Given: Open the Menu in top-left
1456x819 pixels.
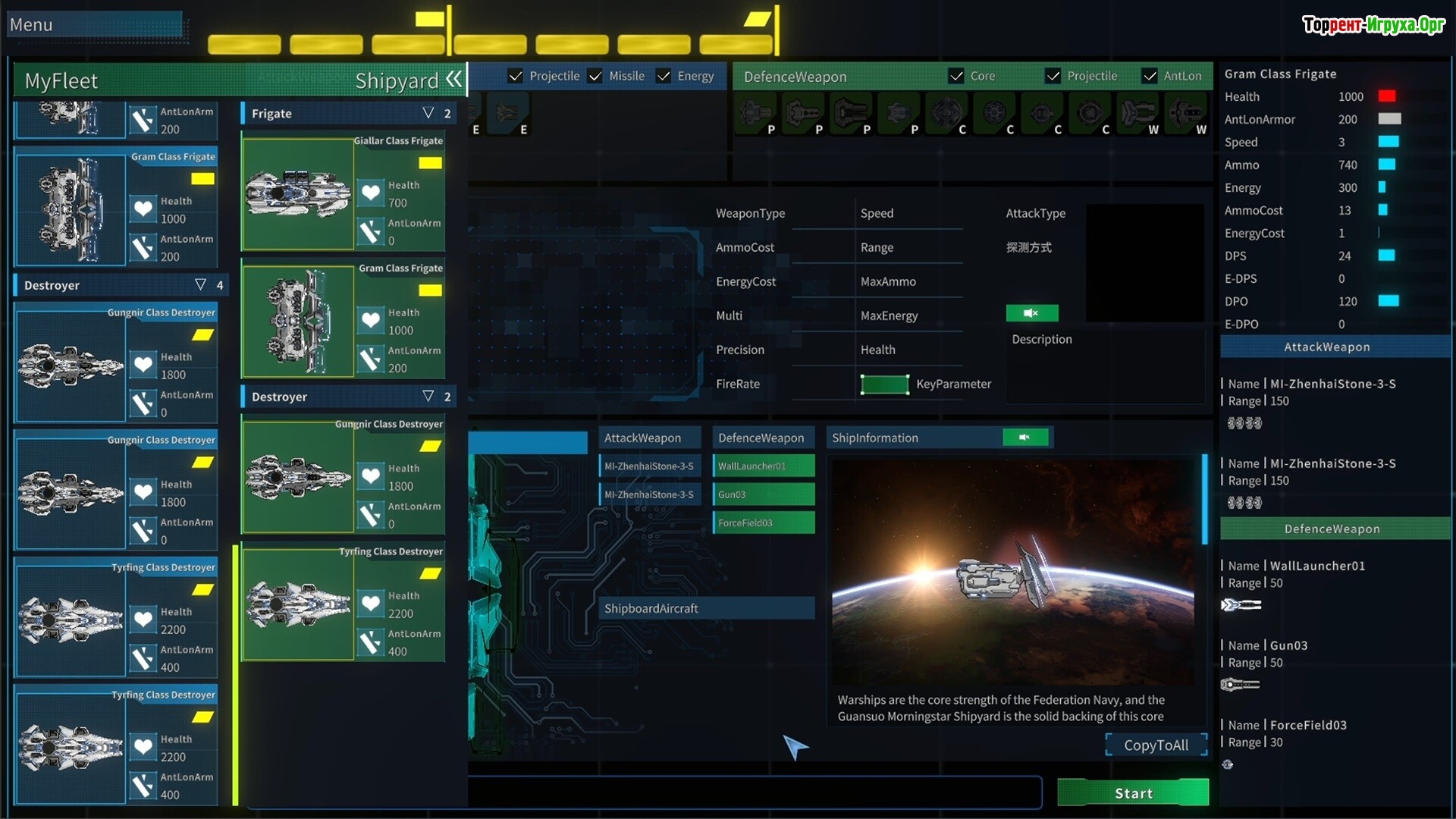Looking at the screenshot, I should 31,24.
